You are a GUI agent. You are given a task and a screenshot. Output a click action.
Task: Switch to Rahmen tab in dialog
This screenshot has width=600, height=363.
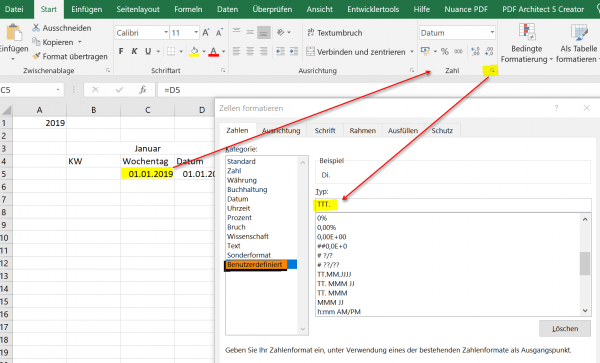363,130
